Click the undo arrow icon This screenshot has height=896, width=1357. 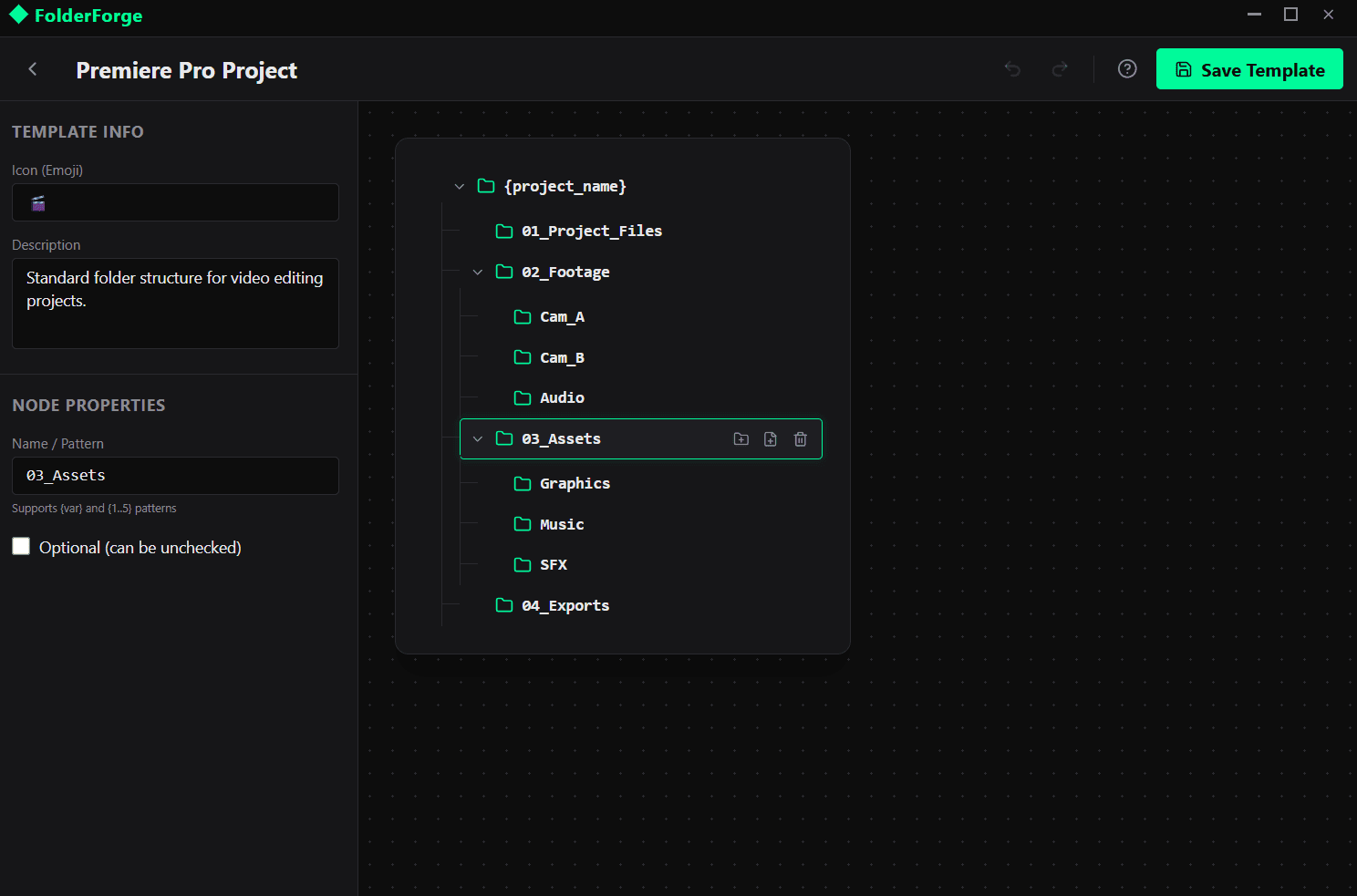click(x=1012, y=69)
